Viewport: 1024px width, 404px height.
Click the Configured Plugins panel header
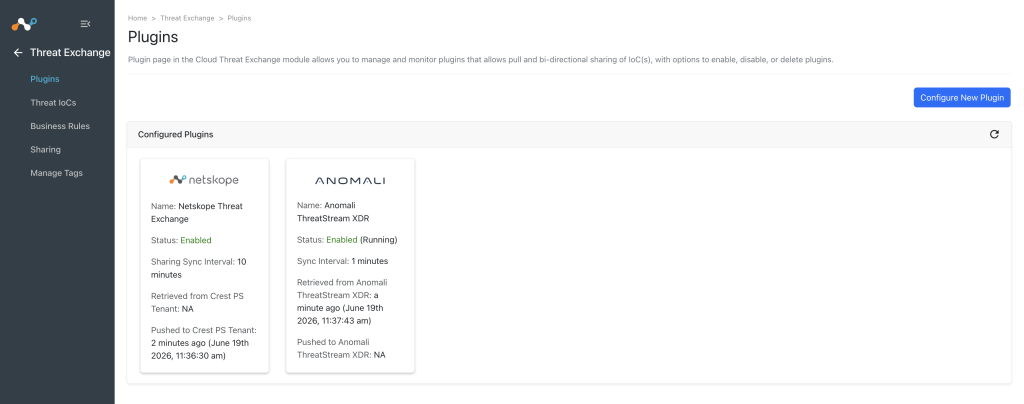(569, 134)
